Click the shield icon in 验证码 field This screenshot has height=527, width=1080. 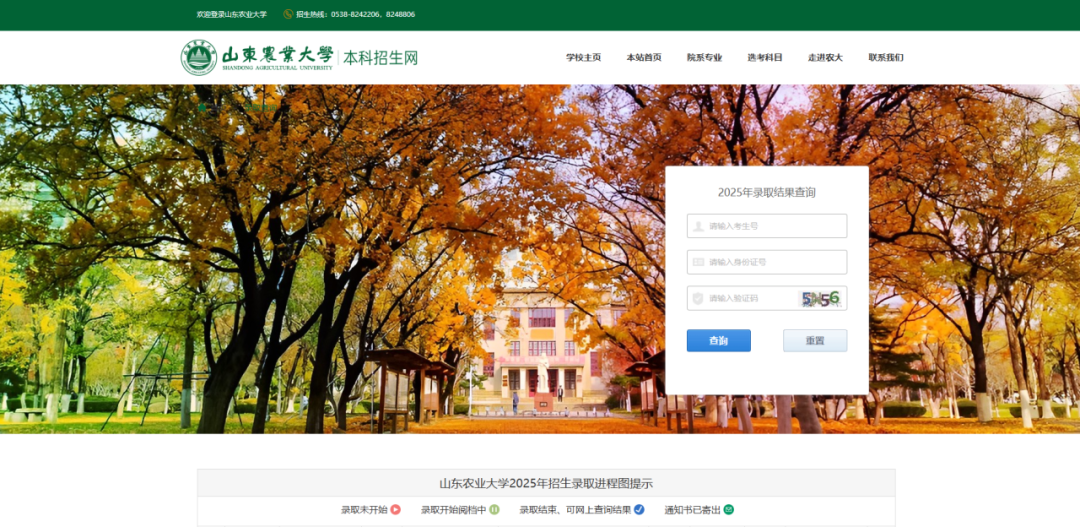pos(698,298)
